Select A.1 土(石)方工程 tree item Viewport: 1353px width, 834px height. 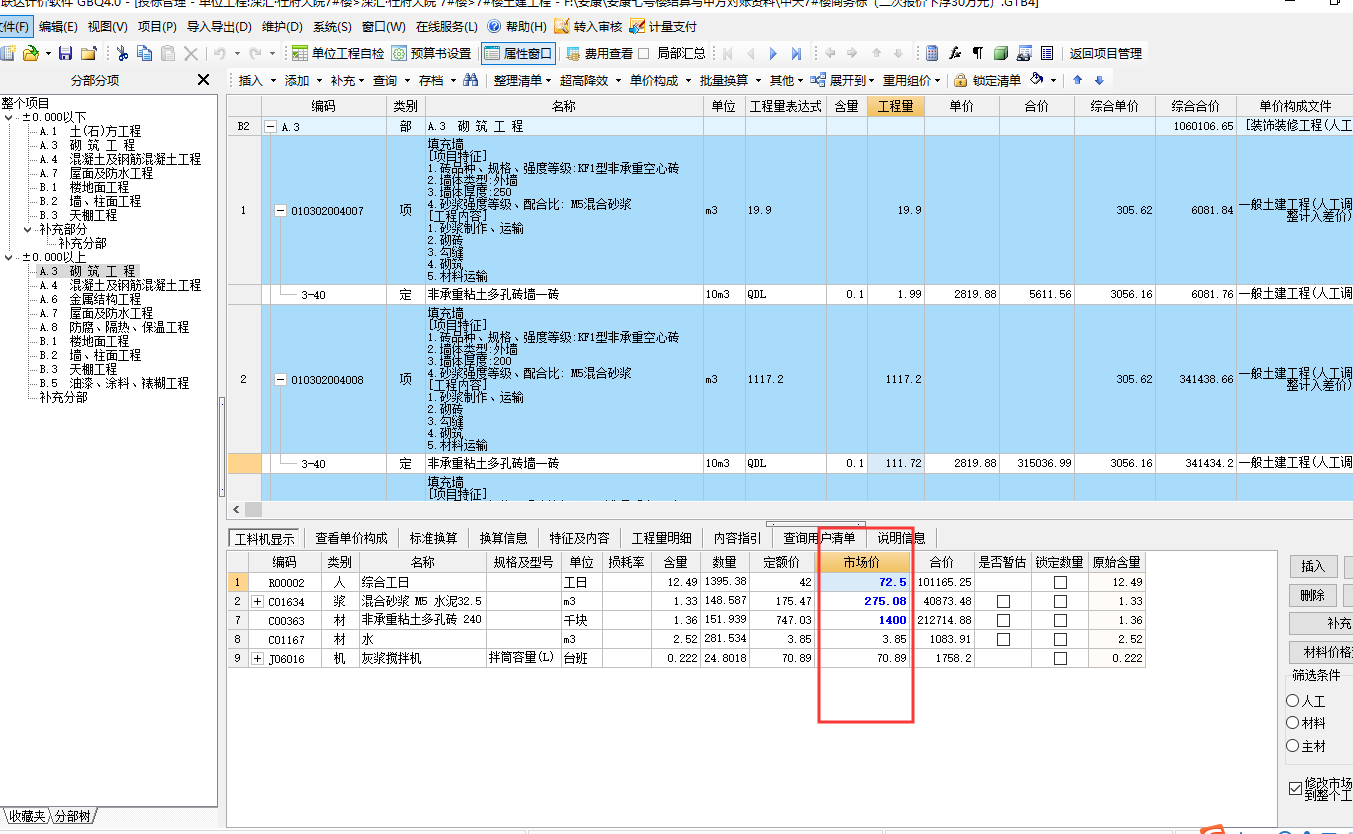(90, 131)
